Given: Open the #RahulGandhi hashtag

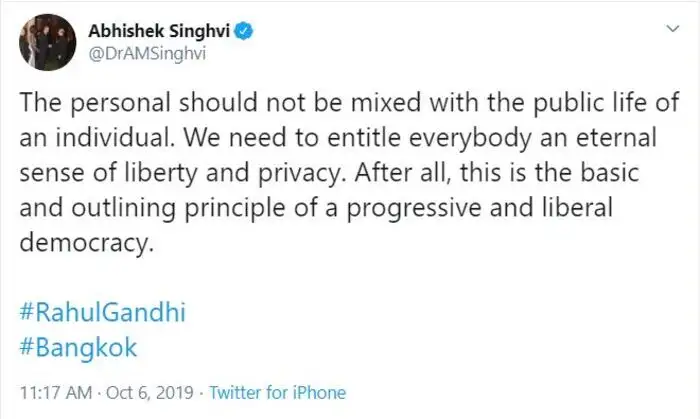Looking at the screenshot, I should click(x=103, y=312).
